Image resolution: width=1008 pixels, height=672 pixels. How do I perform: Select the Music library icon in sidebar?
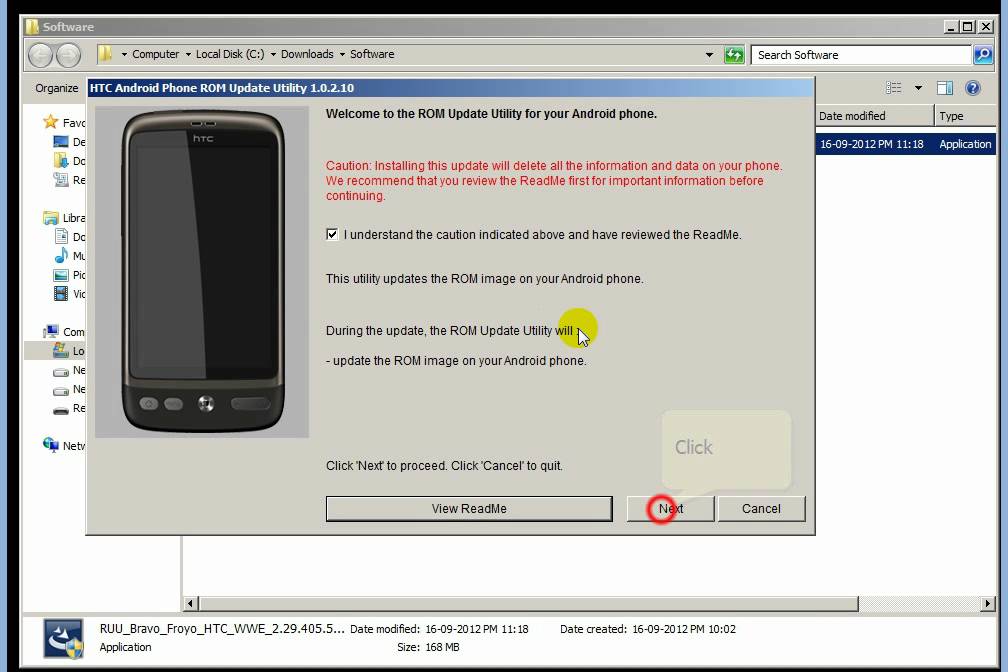click(x=61, y=256)
